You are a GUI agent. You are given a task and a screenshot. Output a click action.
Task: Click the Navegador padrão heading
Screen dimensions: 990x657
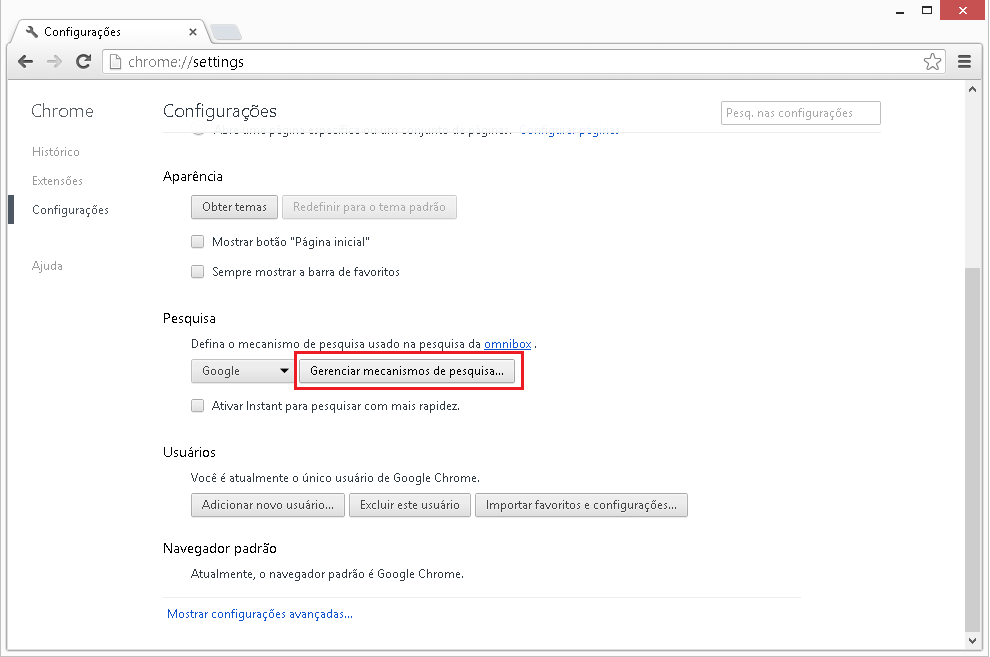pos(220,548)
